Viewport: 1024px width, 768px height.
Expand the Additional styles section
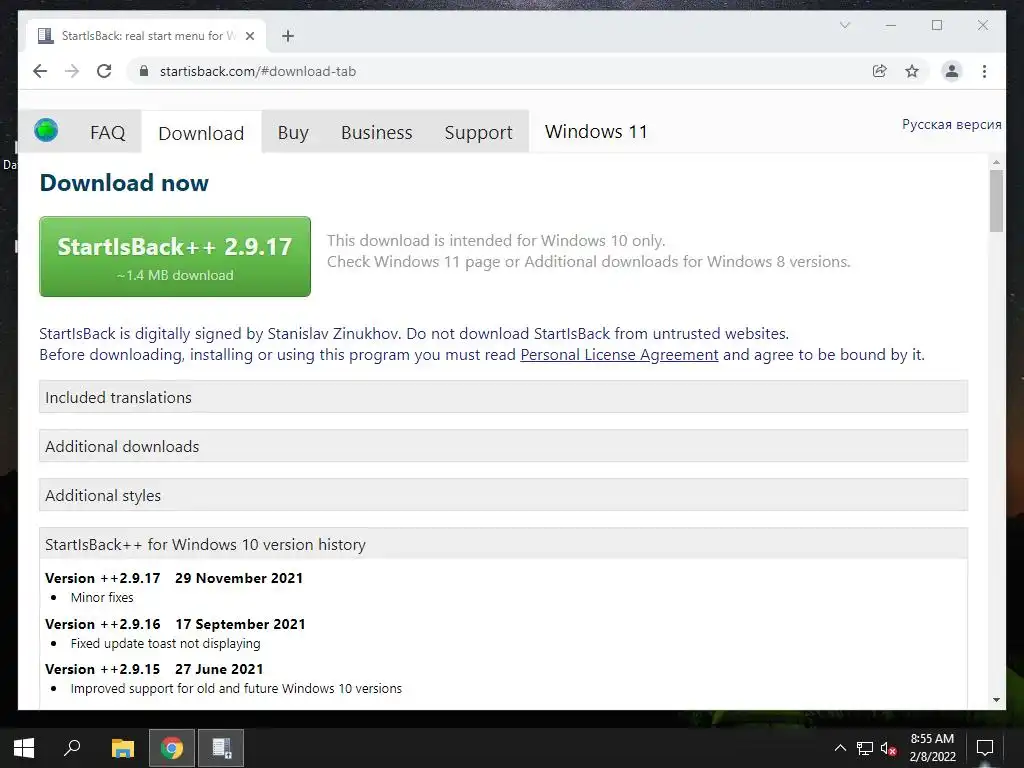coord(503,495)
